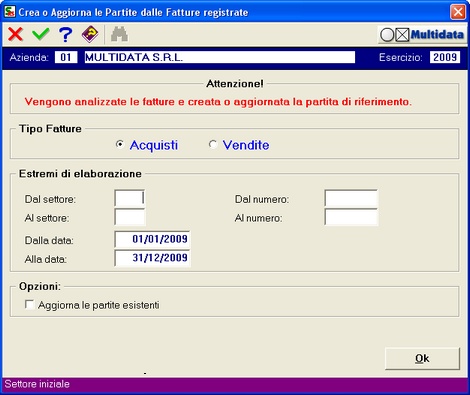The width and height of the screenshot is (470, 395).
Task: Click the Dal numero: label
Action: click(262, 199)
